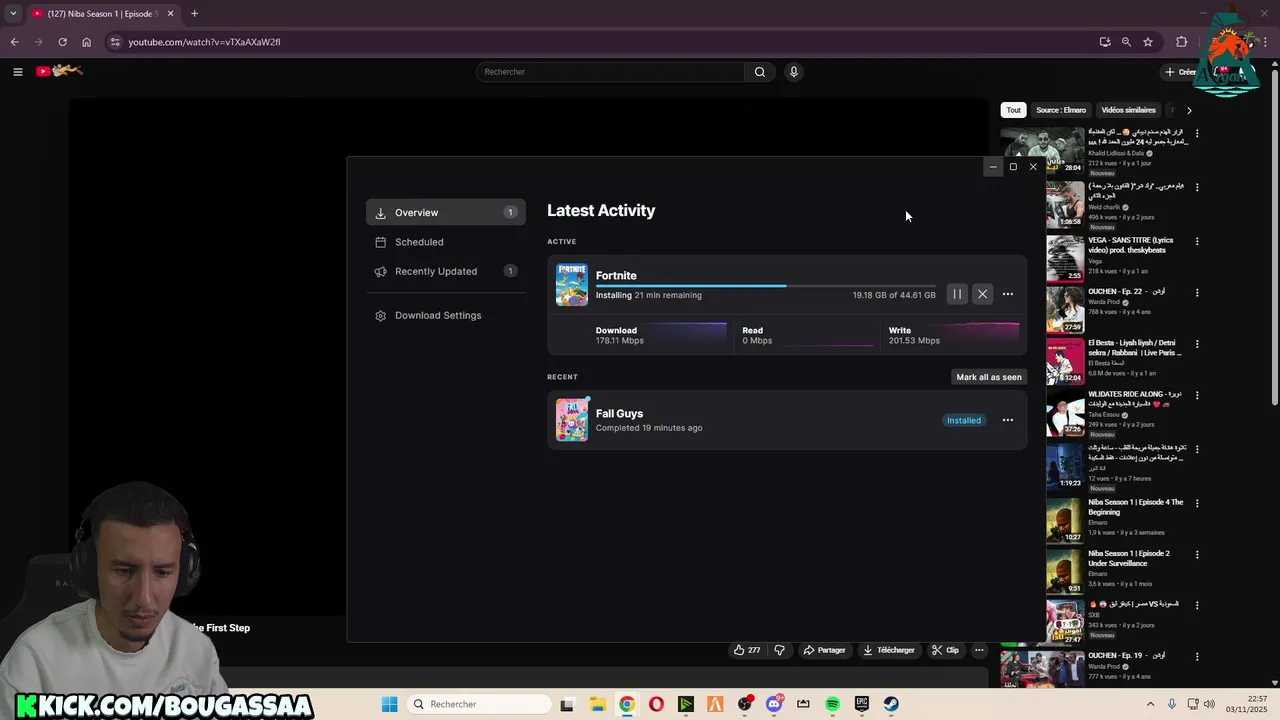Image resolution: width=1280 pixels, height=720 pixels.
Task: Open a new Chrome tab
Action: click(194, 14)
